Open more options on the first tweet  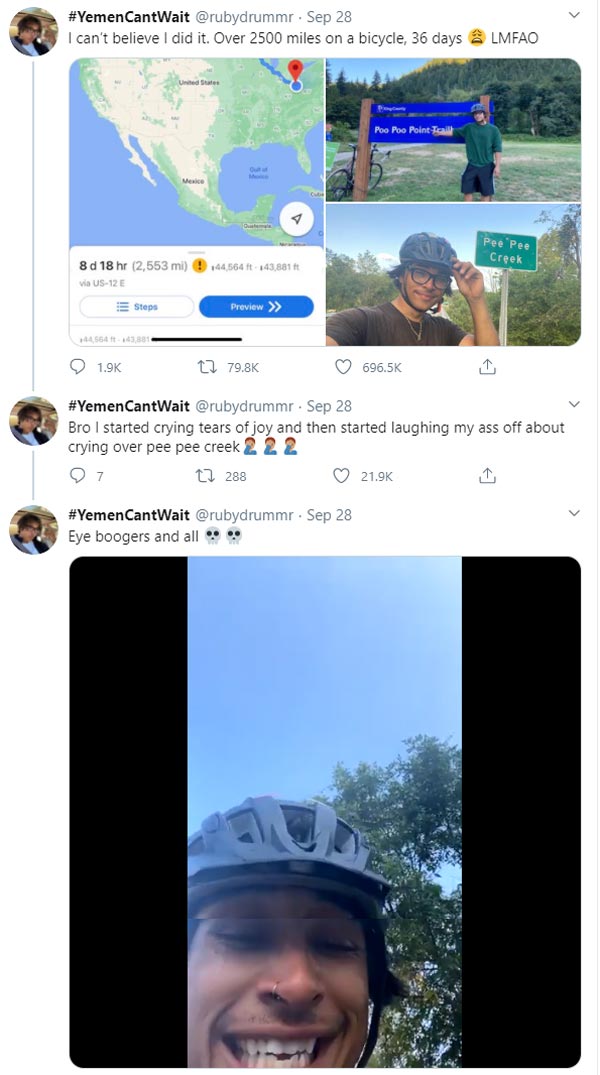point(573,16)
